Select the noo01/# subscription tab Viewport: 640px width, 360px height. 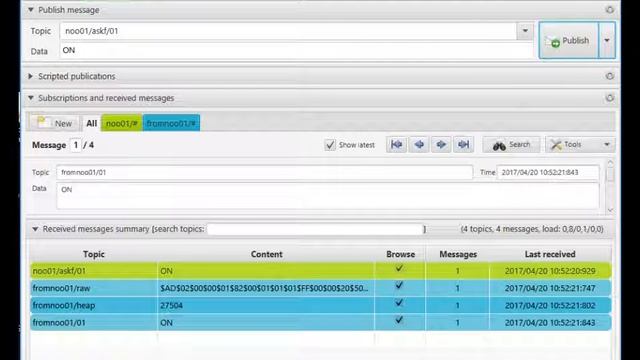122,123
